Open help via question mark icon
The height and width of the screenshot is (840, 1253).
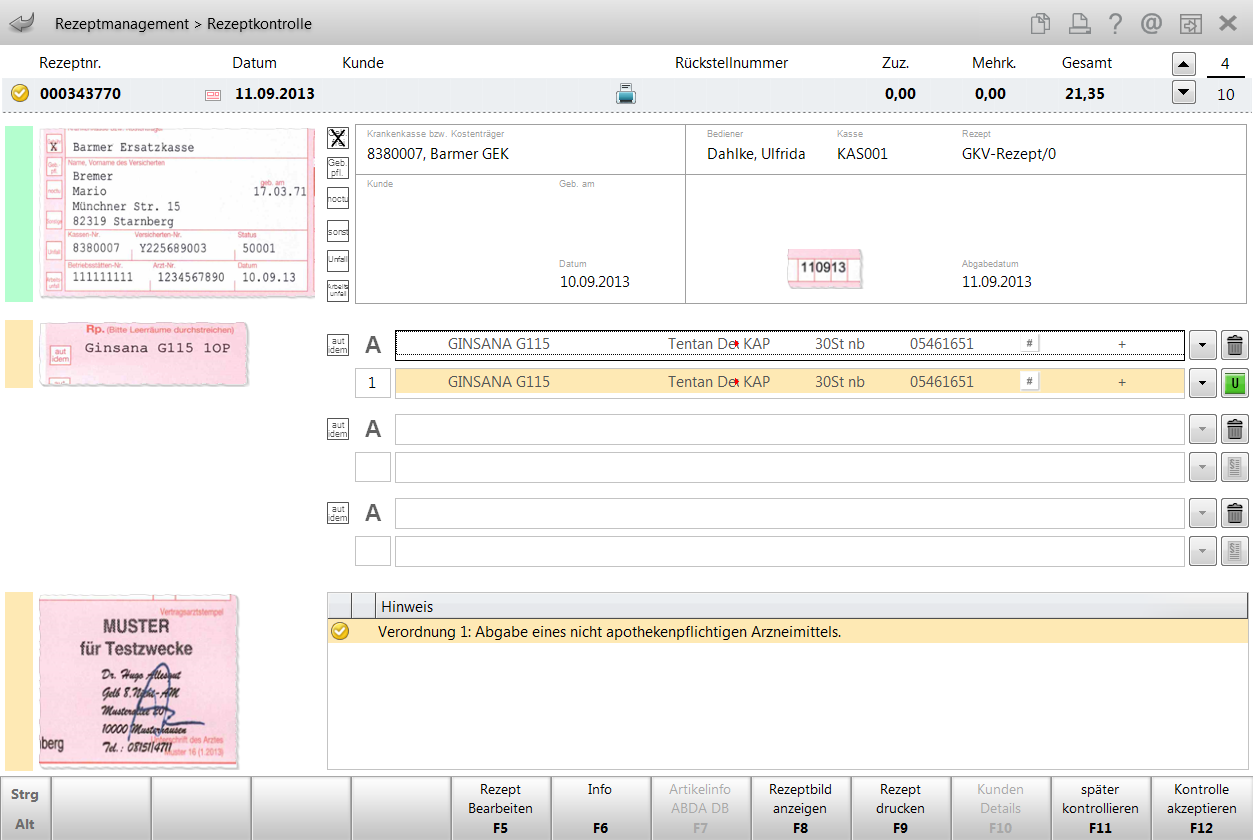tap(1115, 23)
